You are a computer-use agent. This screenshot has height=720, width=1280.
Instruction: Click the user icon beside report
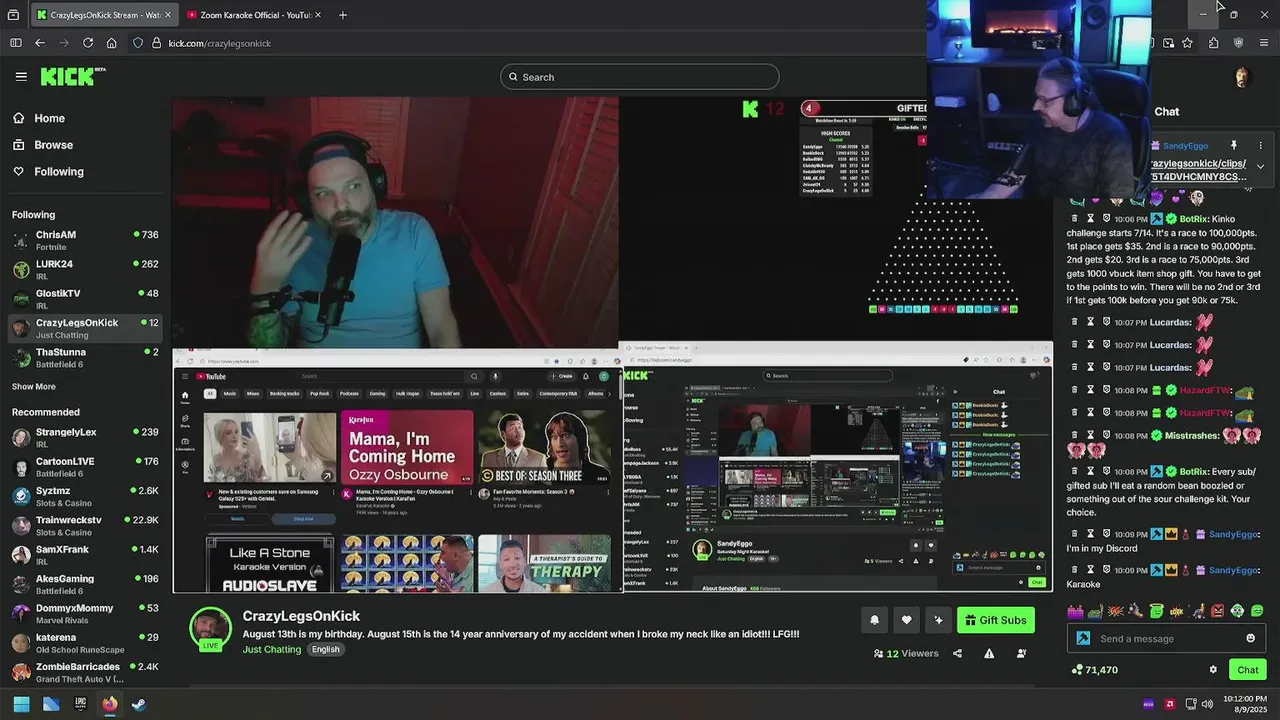click(x=1021, y=653)
